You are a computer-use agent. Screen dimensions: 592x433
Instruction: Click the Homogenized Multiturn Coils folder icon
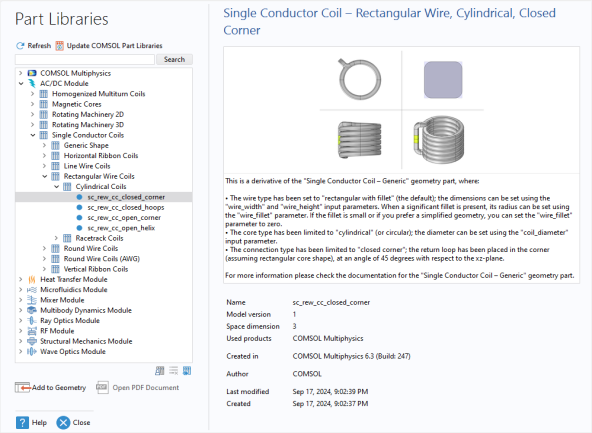44,94
